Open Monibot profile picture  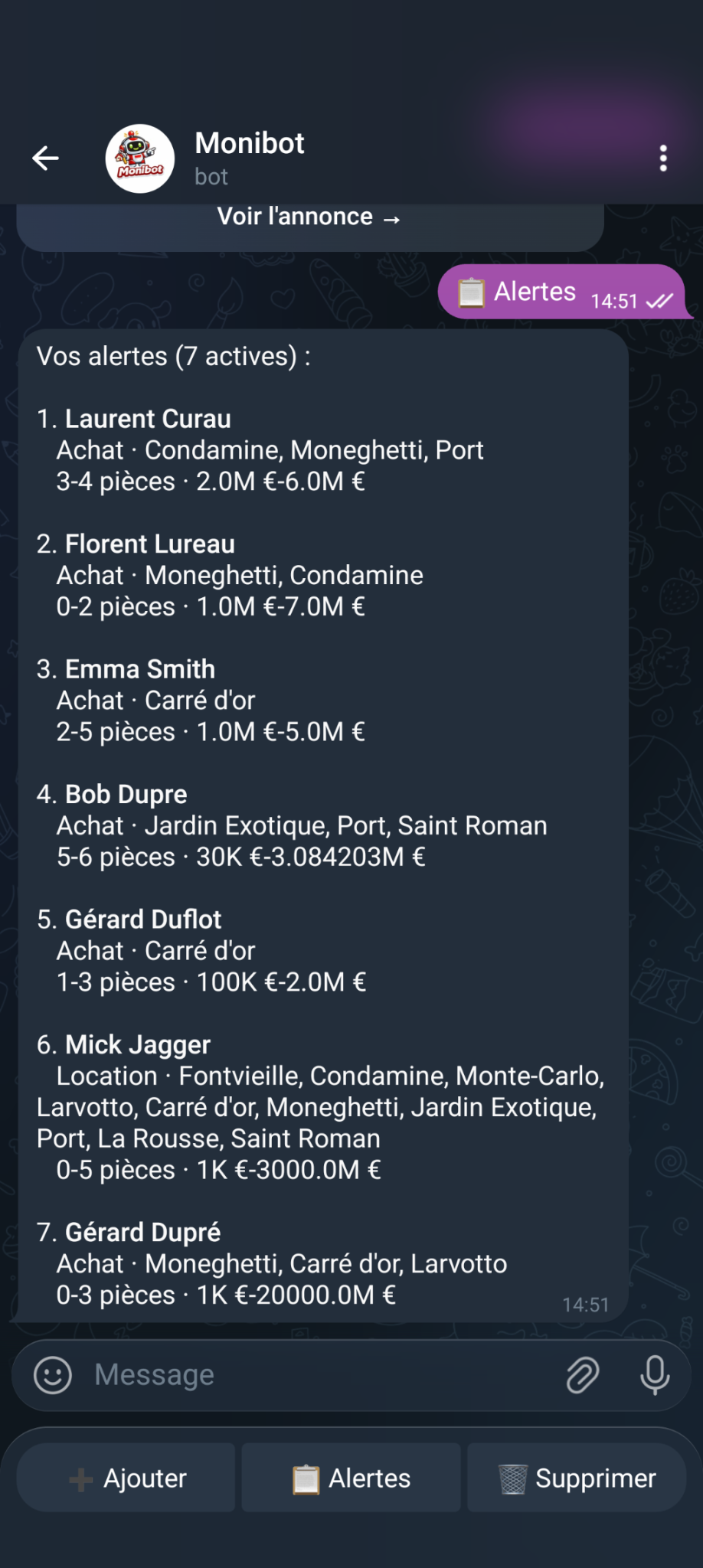click(x=140, y=158)
